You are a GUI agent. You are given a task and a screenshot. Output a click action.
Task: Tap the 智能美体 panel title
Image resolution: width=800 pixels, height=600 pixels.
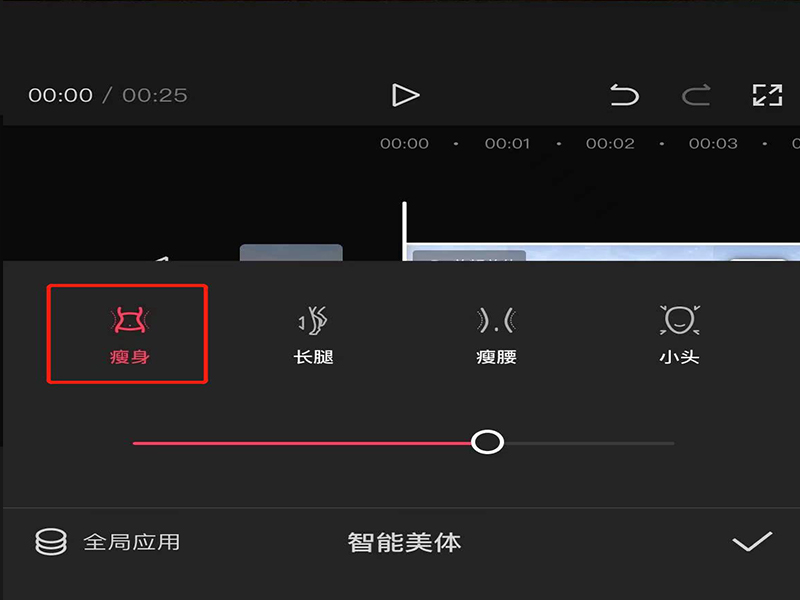point(405,542)
